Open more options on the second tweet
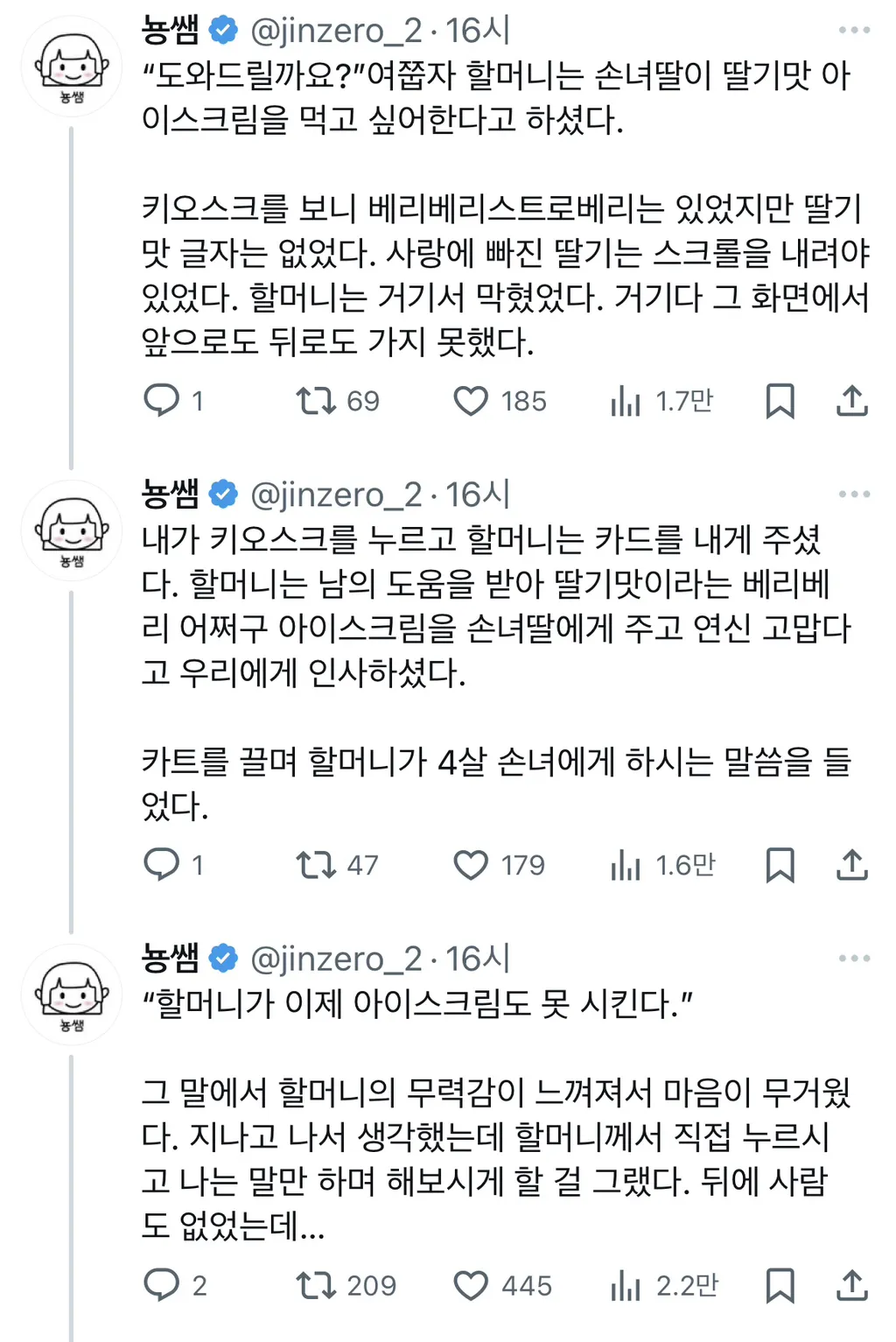896x1342 pixels. point(854,495)
